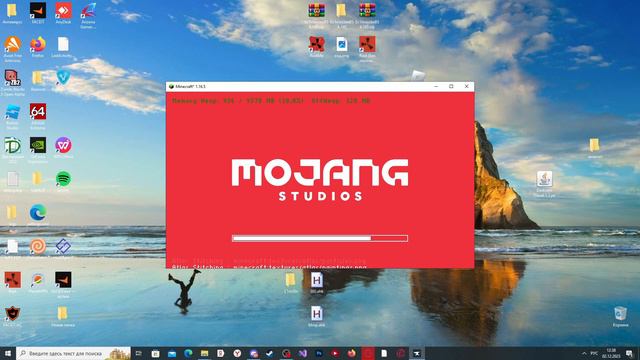Image resolution: width=640 pixels, height=360 pixels.
Task: Click the Windows taskbar search box
Action: click(73, 353)
